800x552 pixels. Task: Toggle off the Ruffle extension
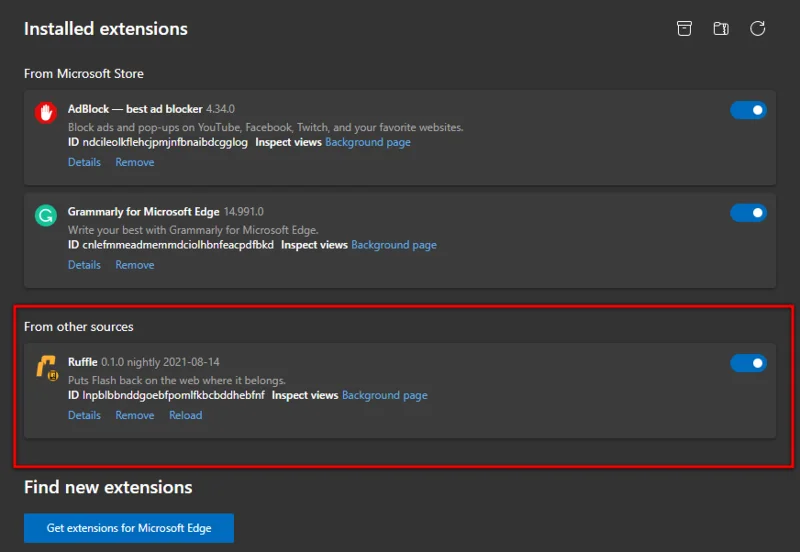tap(748, 363)
